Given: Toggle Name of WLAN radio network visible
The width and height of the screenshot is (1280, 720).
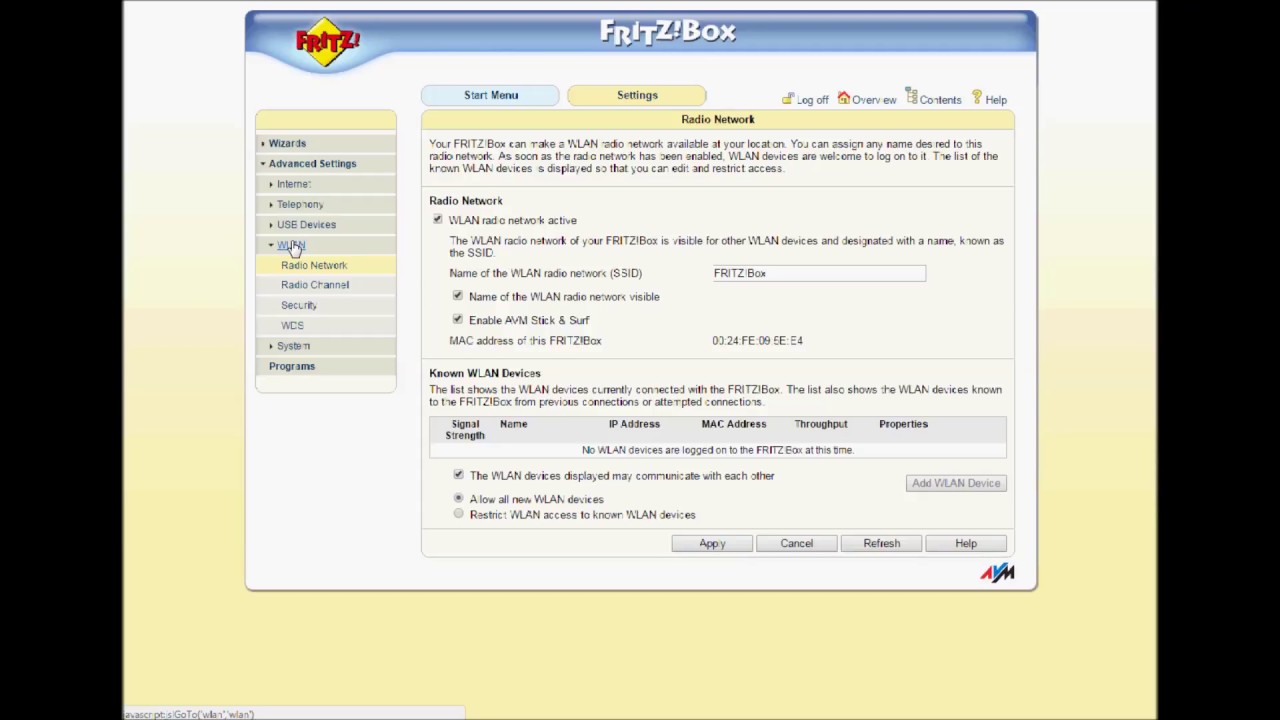Looking at the screenshot, I should [457, 296].
